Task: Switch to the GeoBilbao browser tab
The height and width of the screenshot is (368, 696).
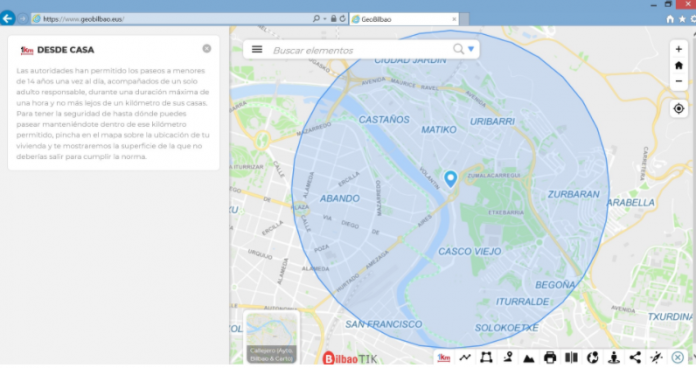Action: tap(403, 19)
